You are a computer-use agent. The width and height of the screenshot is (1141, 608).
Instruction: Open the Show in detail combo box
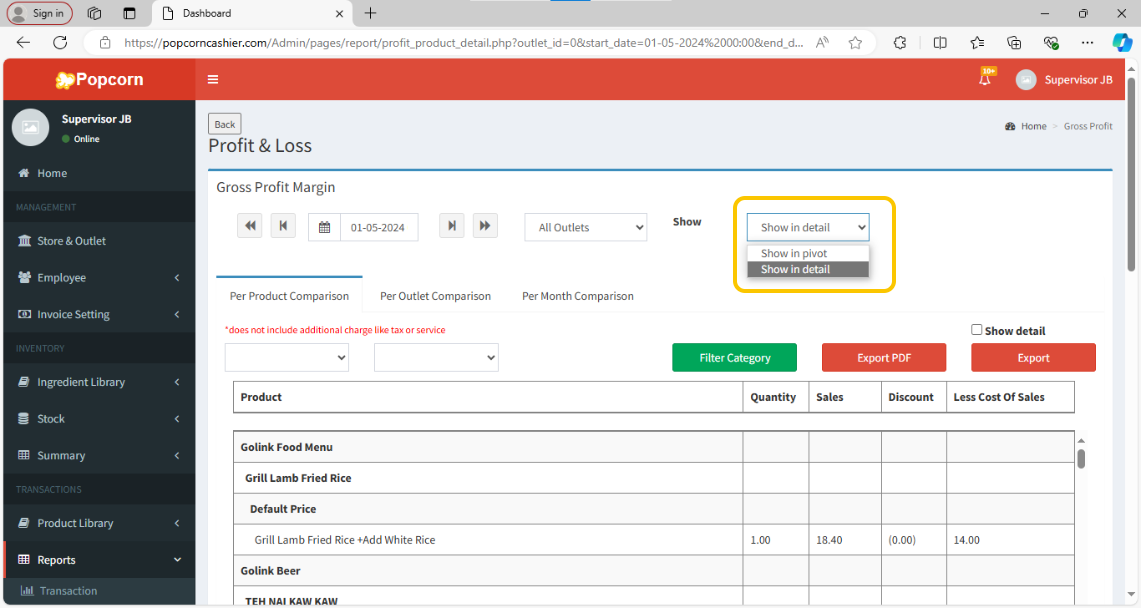click(808, 227)
